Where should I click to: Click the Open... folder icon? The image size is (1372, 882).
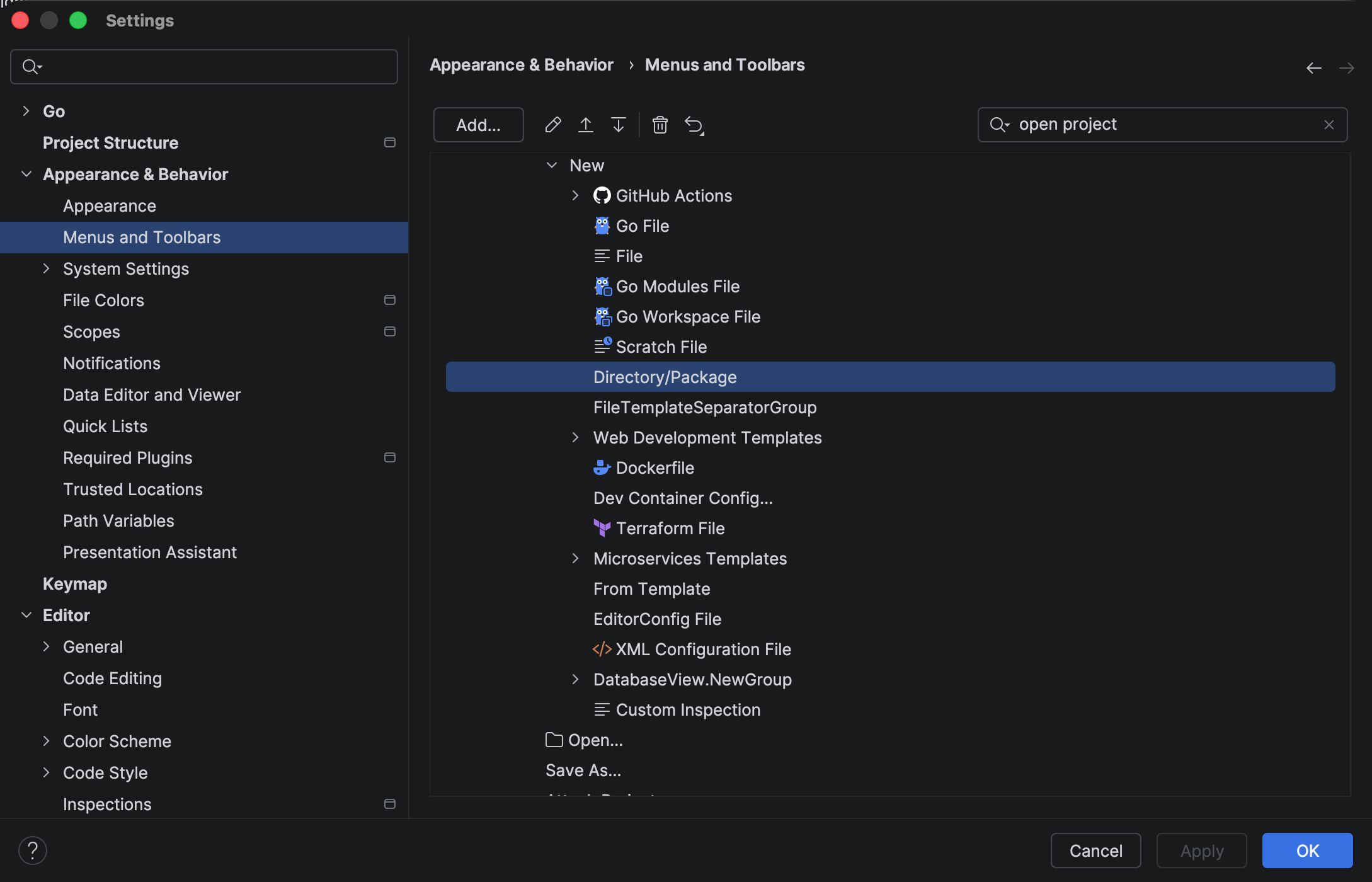(554, 740)
